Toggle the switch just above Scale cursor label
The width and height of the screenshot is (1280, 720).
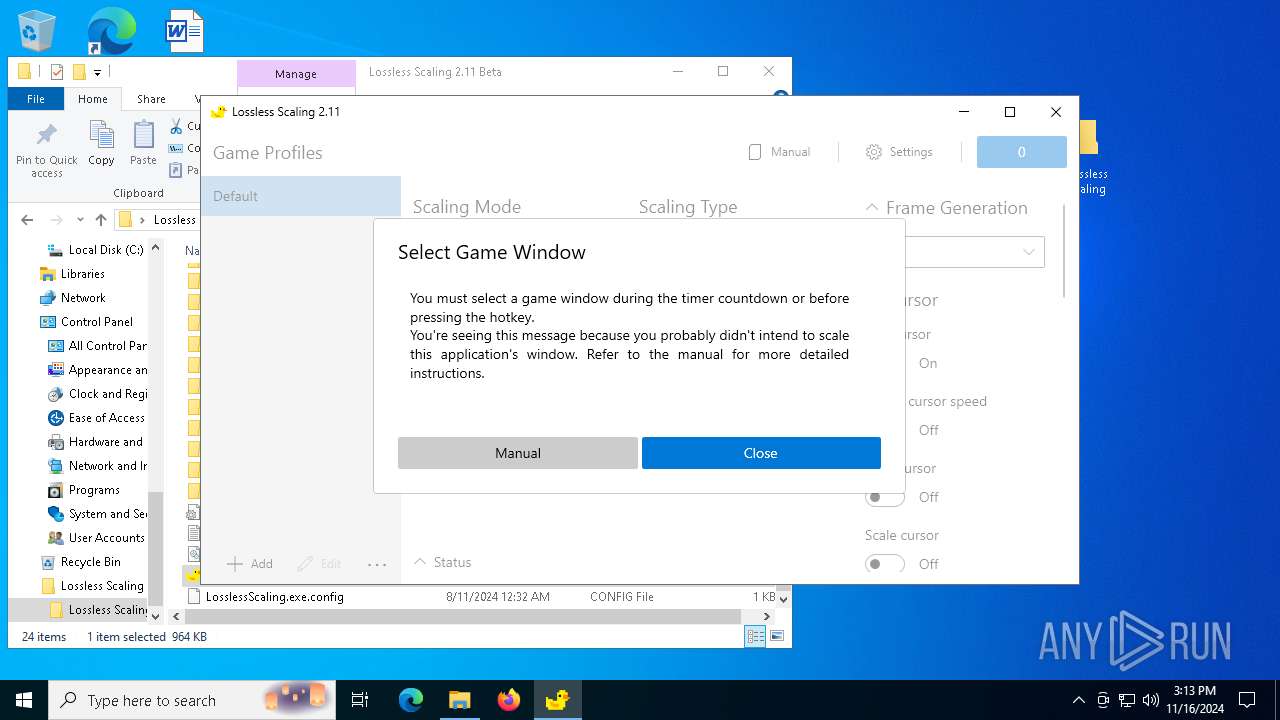885,497
